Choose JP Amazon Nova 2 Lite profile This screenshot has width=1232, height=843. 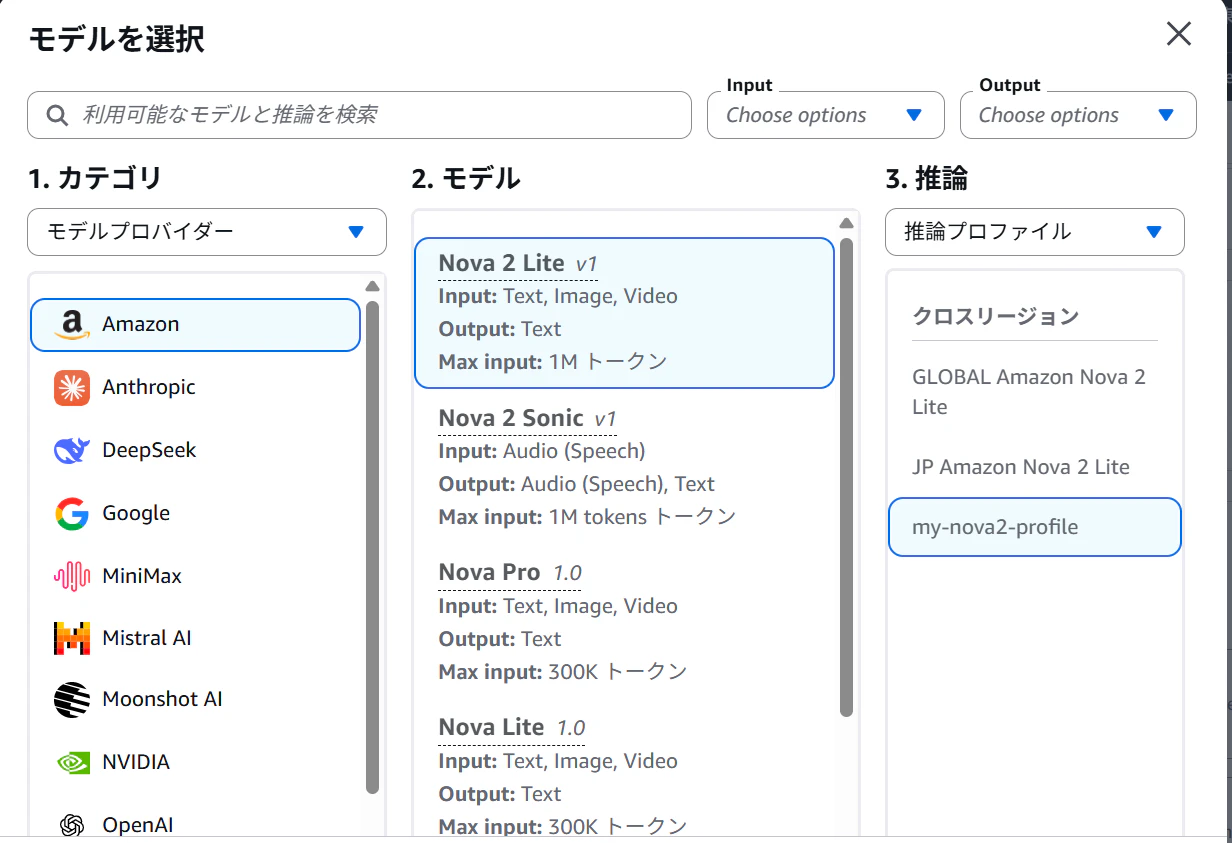coord(1035,467)
